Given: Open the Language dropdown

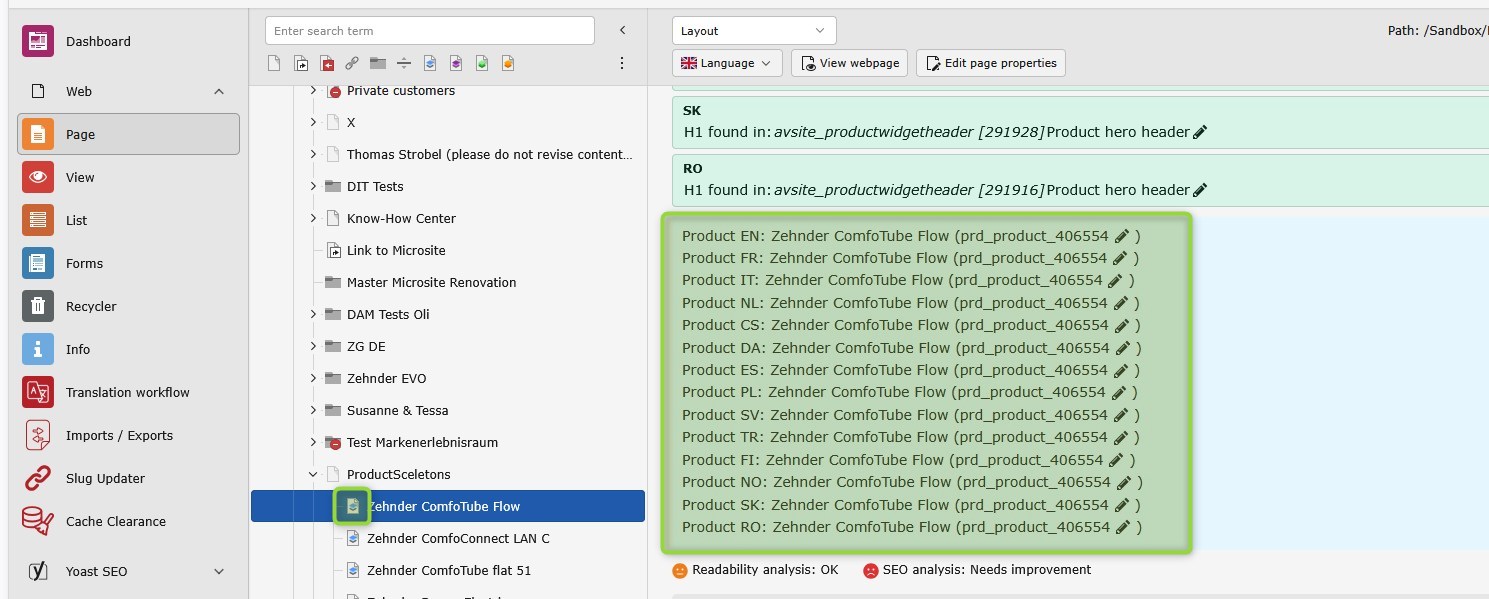Looking at the screenshot, I should [x=727, y=63].
